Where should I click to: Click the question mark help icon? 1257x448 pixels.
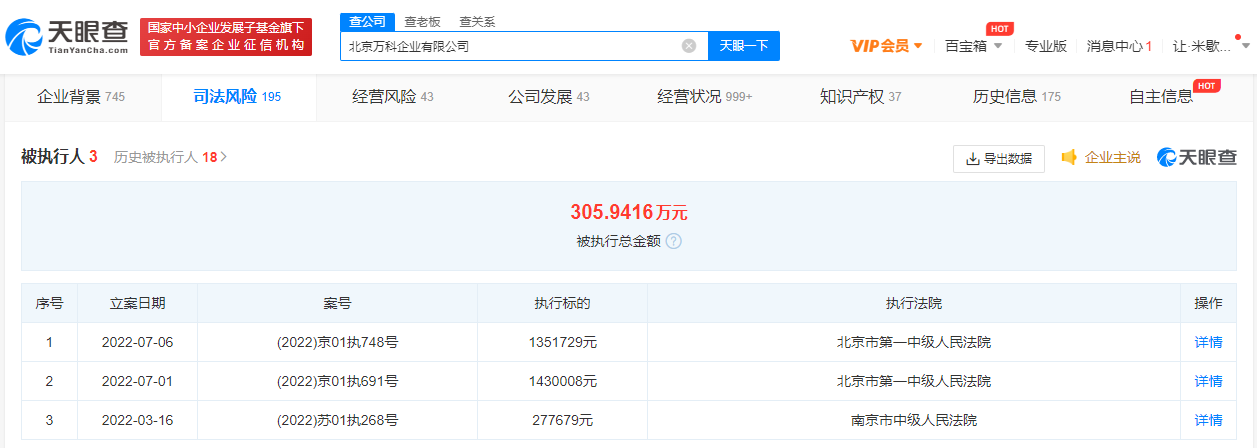(674, 241)
